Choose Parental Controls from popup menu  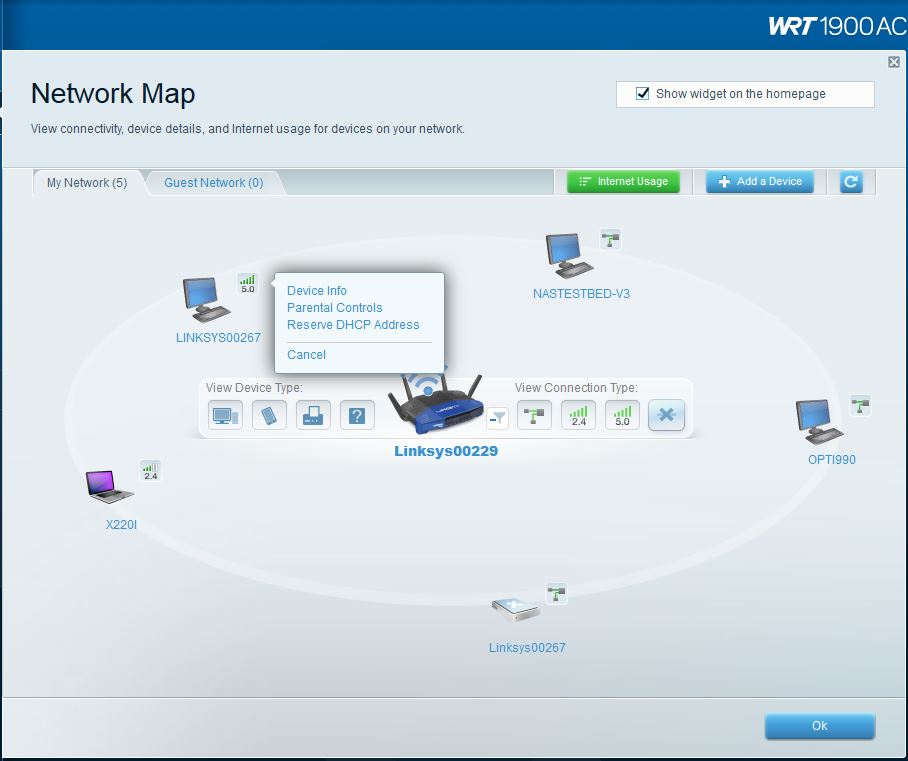coord(335,308)
